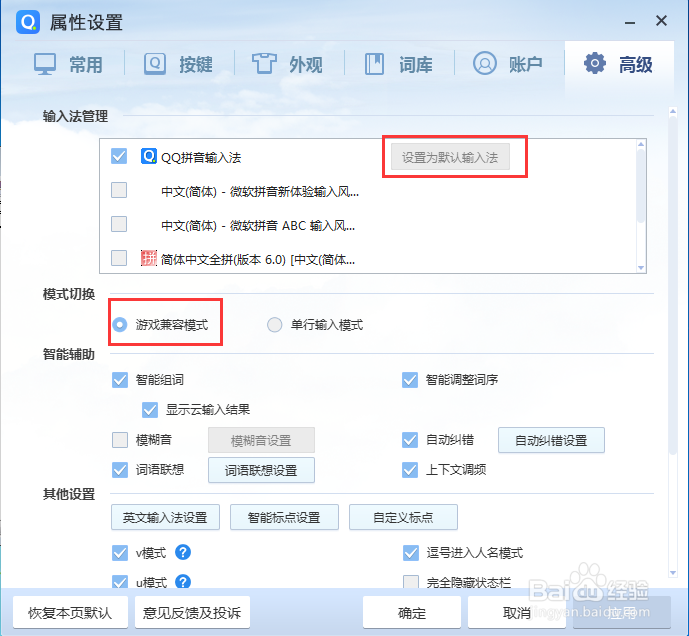Confirm with the 确定 button
689x636 pixels.
[x=412, y=612]
